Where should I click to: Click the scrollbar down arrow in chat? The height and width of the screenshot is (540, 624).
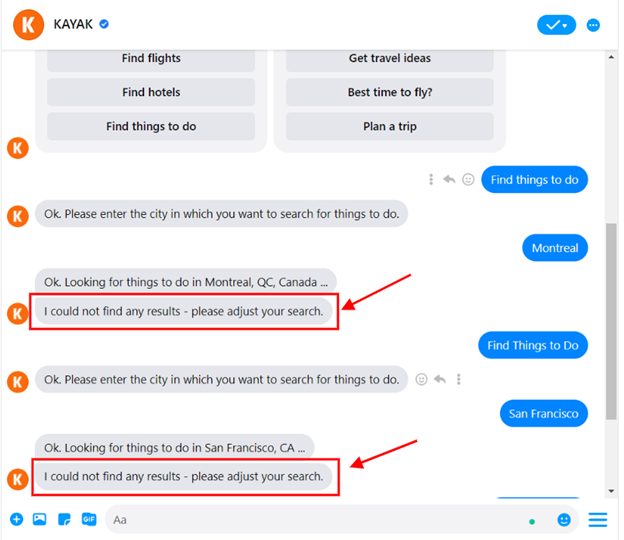611,491
